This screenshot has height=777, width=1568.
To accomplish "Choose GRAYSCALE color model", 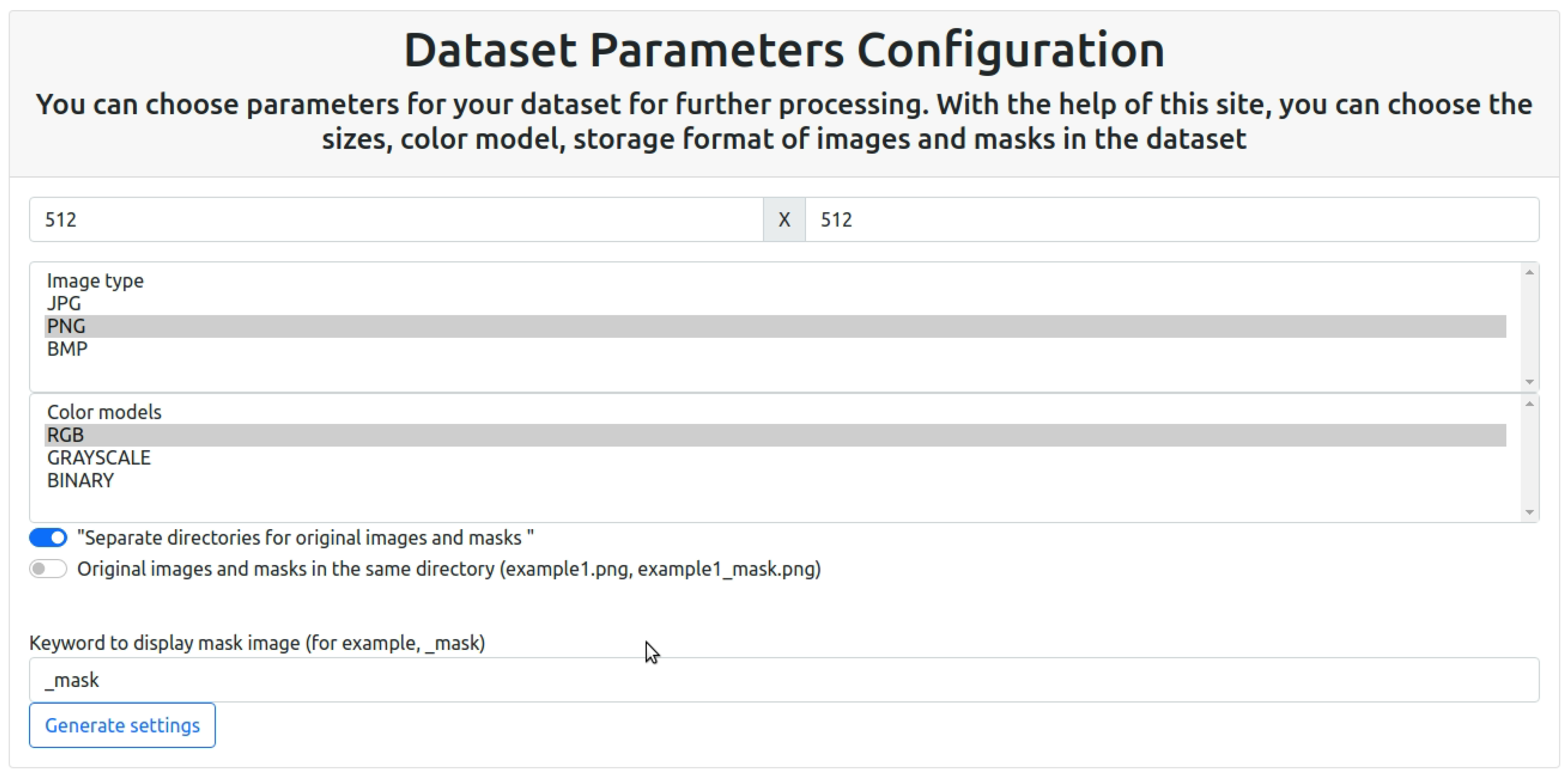I will (x=98, y=458).
